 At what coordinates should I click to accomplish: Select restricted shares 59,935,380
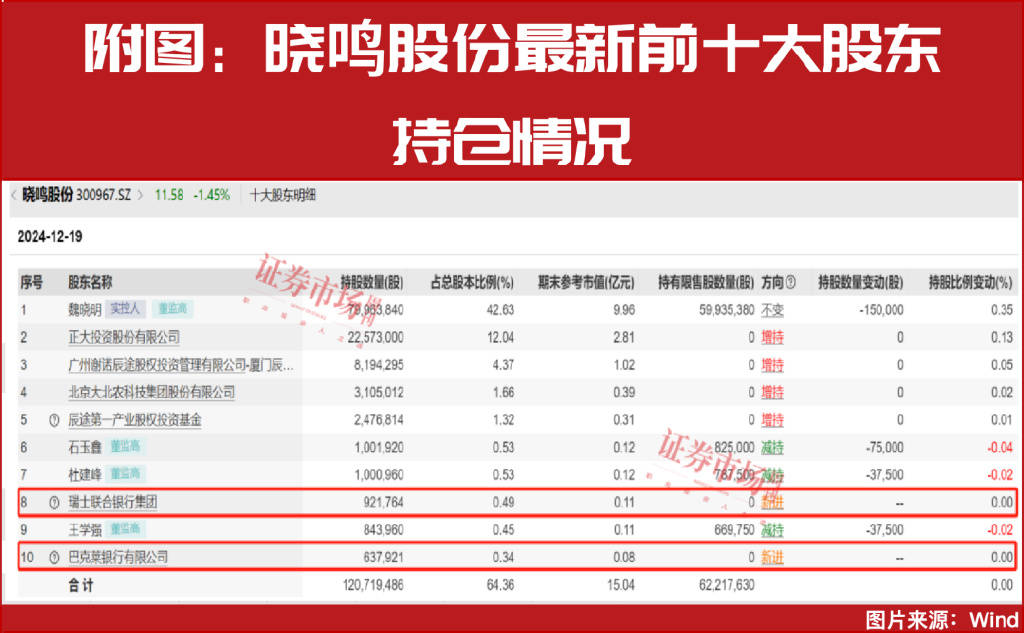click(x=726, y=310)
